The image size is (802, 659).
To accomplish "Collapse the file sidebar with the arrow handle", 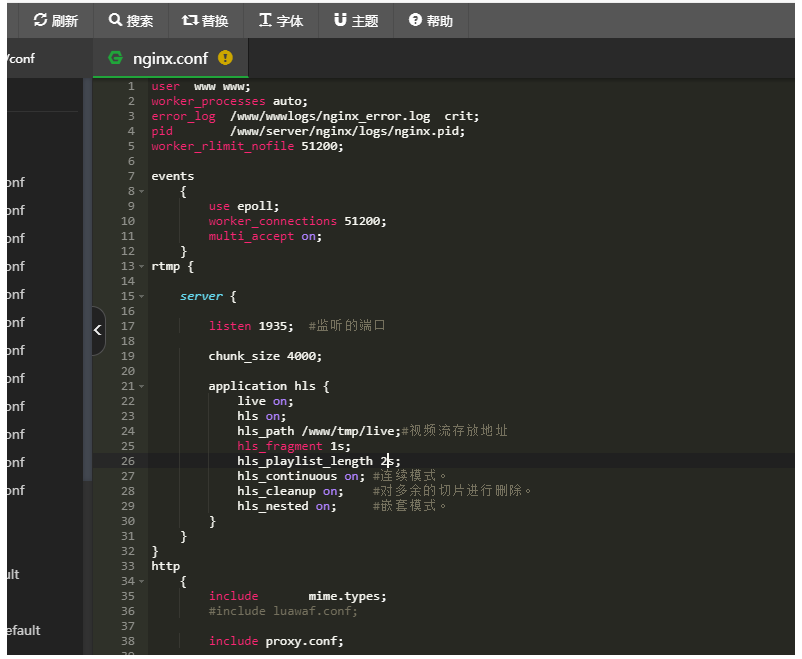I will 98,330.
